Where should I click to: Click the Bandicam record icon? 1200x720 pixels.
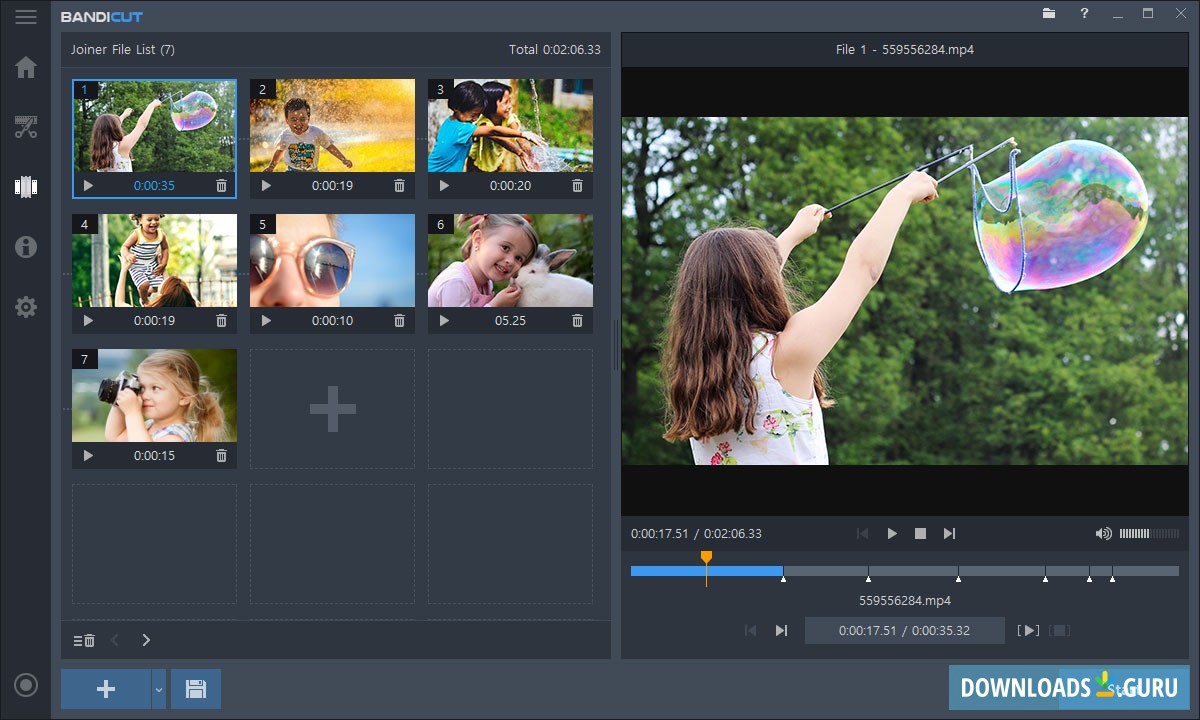pyautogui.click(x=26, y=685)
